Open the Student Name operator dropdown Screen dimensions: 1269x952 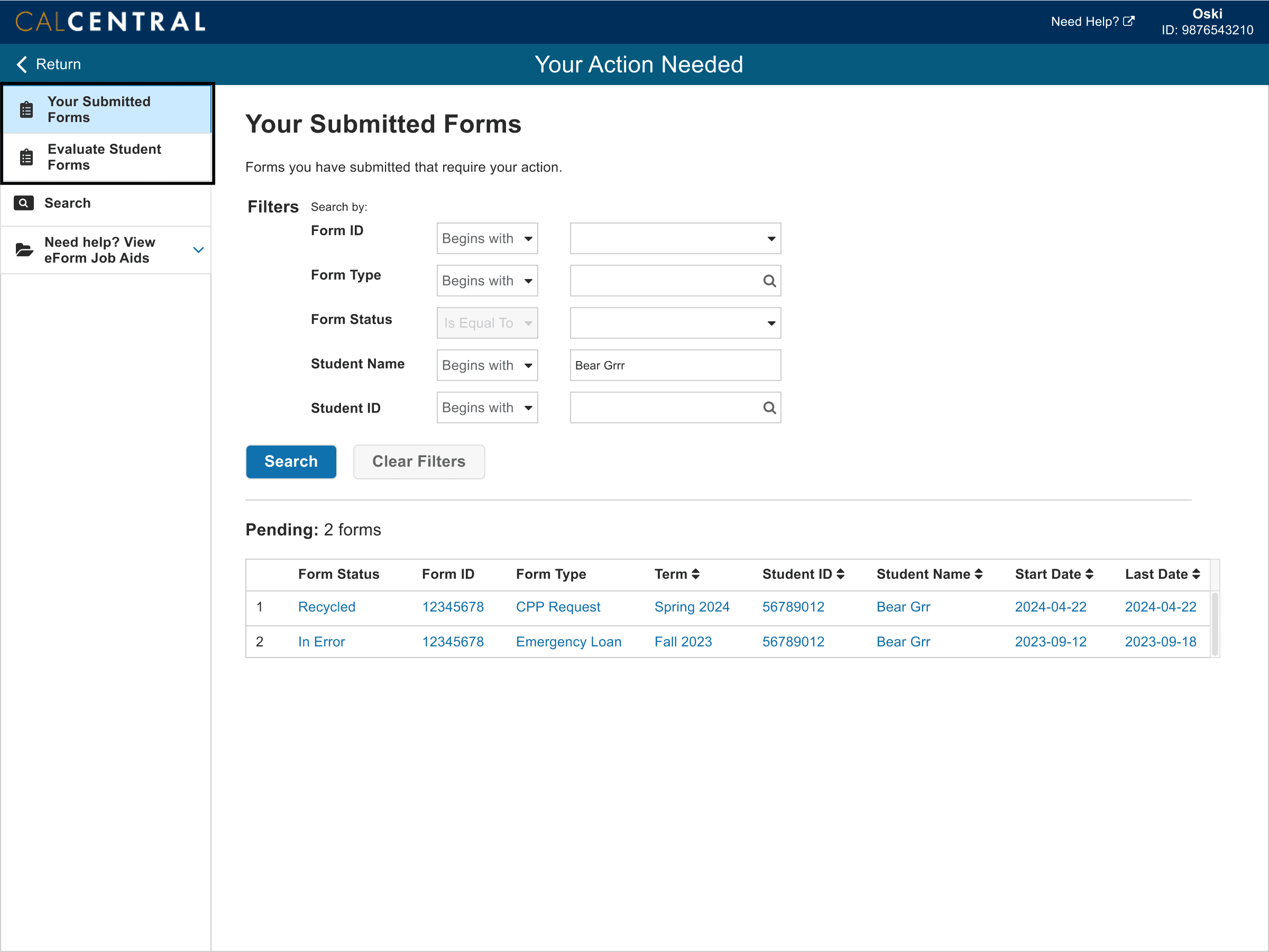tap(487, 365)
